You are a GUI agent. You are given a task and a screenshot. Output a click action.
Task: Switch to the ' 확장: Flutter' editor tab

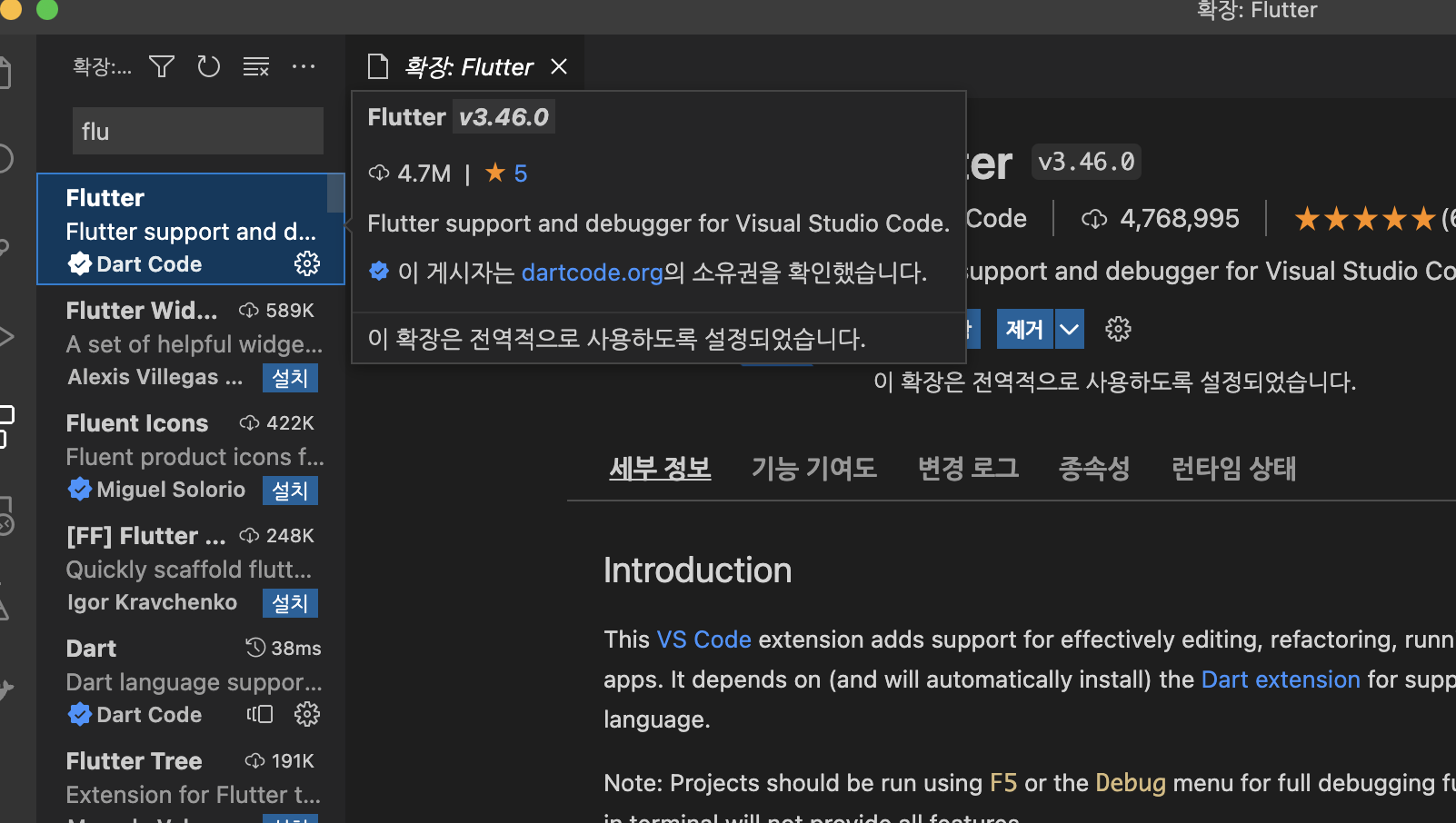465,66
